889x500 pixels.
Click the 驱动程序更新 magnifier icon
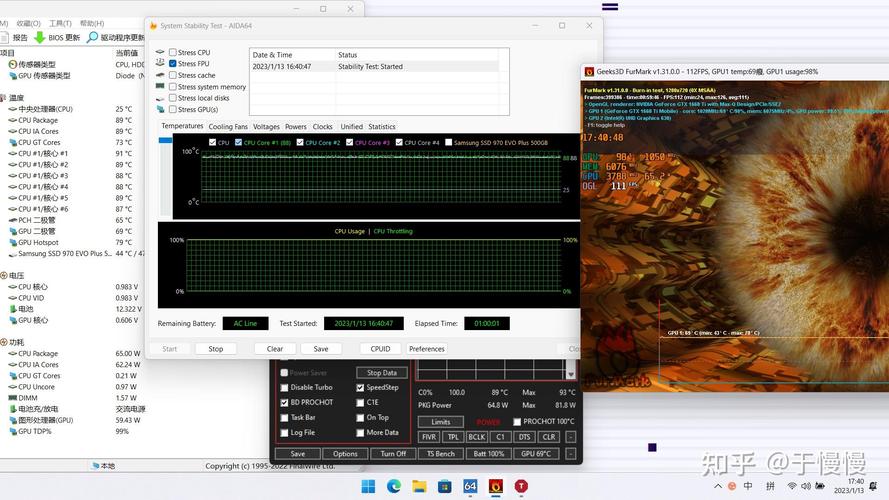(92, 37)
